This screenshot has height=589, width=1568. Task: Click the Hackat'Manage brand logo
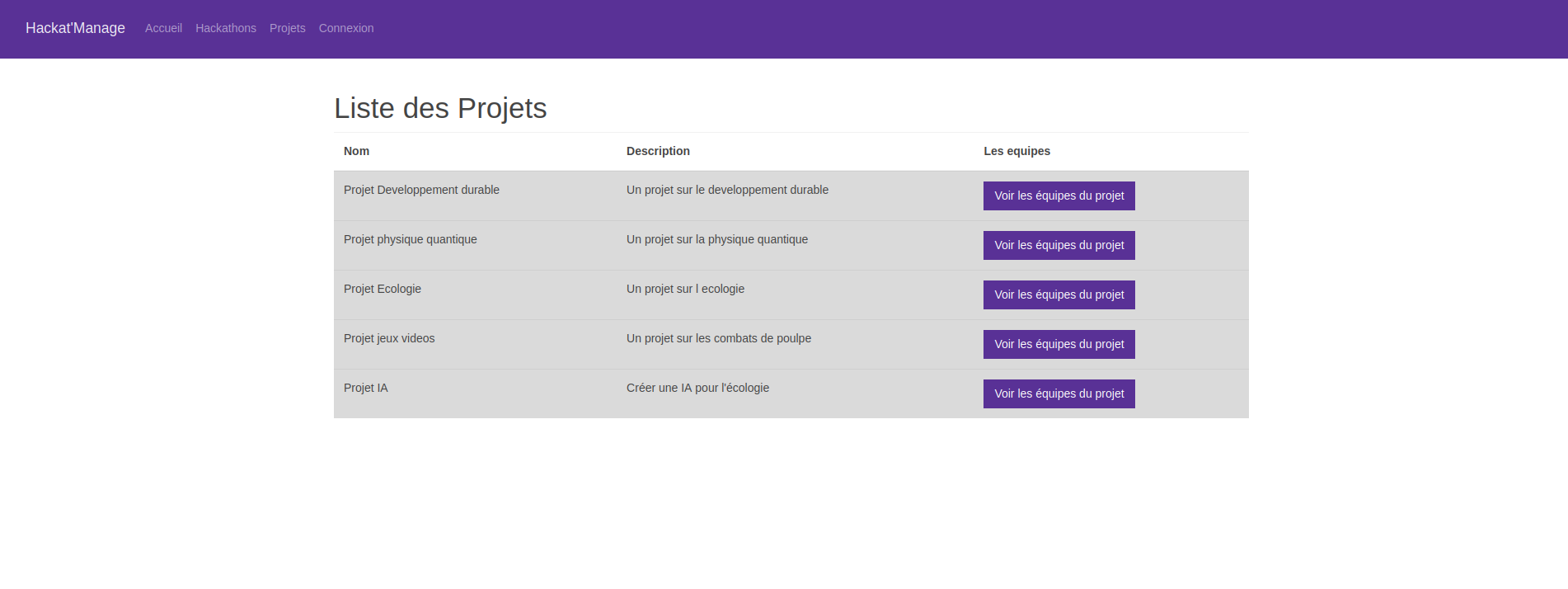pos(75,28)
